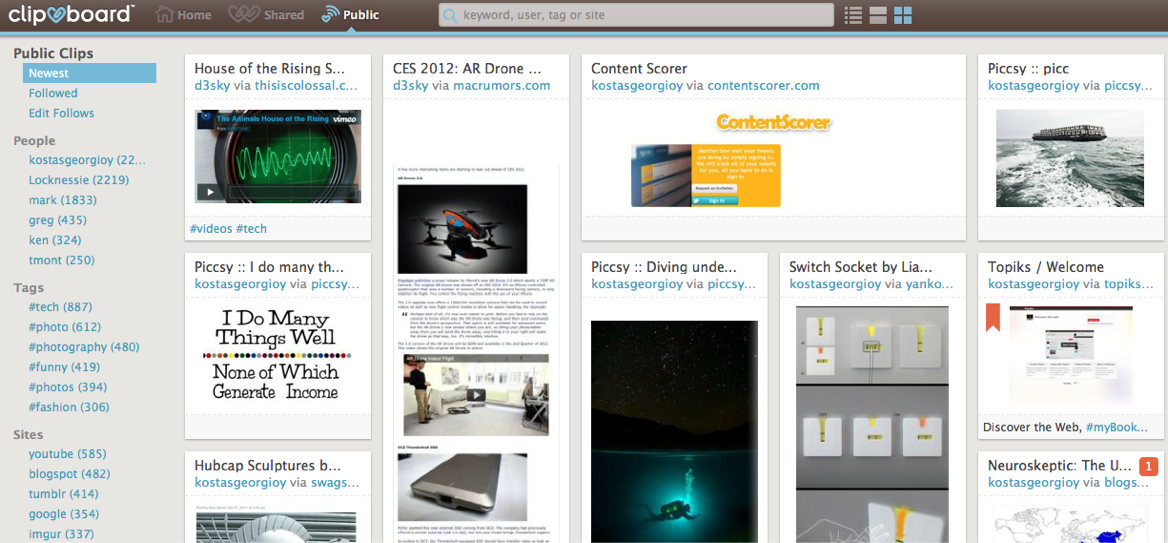Type in the keyword search field

click(x=640, y=16)
